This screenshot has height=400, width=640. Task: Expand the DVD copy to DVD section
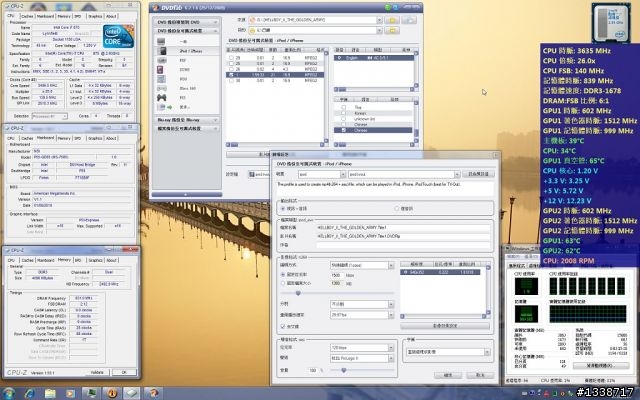click(x=187, y=22)
